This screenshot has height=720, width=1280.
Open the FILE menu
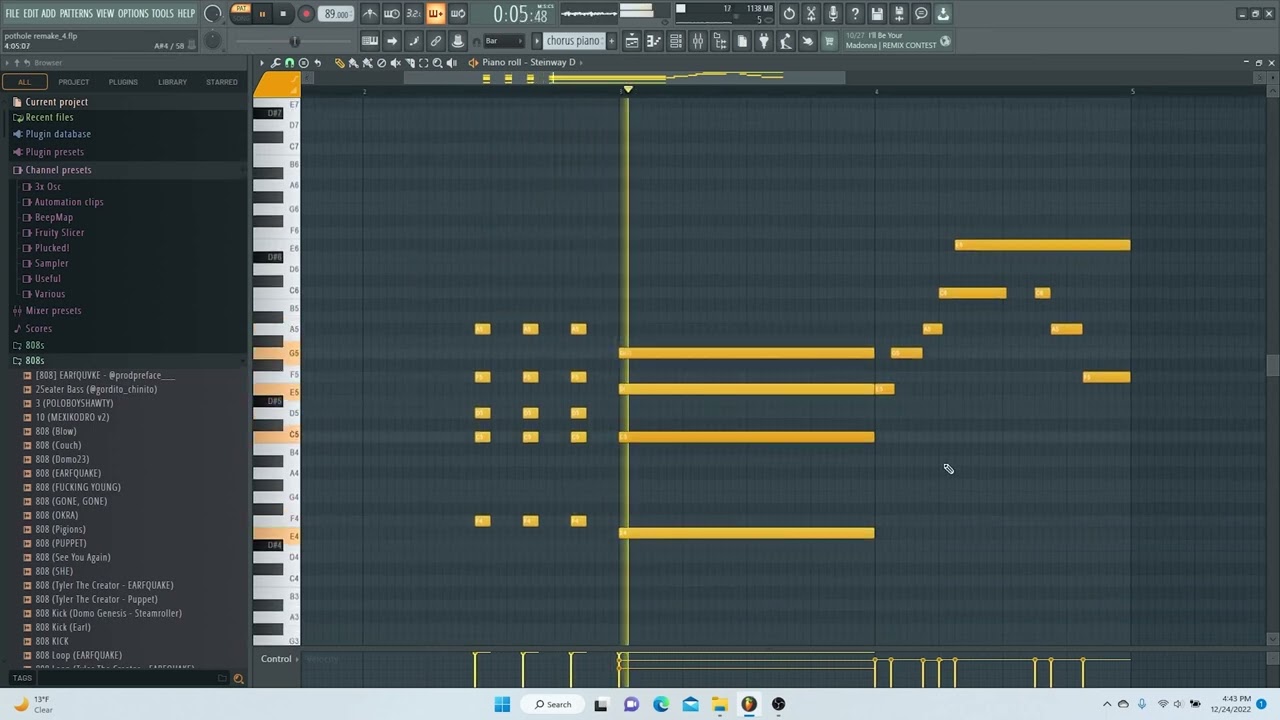tap(12, 13)
